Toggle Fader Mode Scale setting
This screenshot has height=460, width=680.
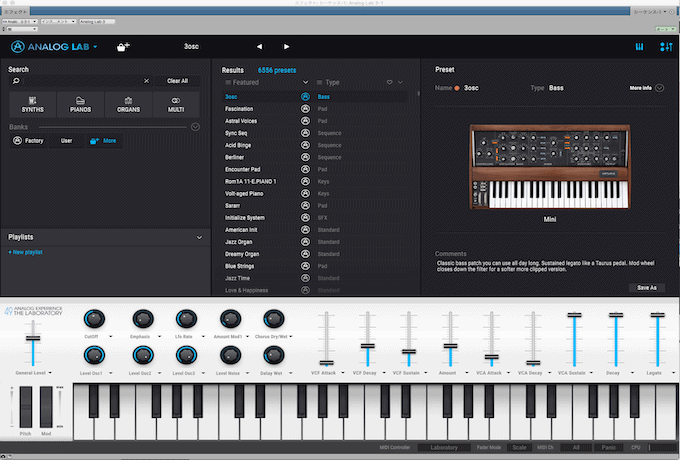(519, 447)
